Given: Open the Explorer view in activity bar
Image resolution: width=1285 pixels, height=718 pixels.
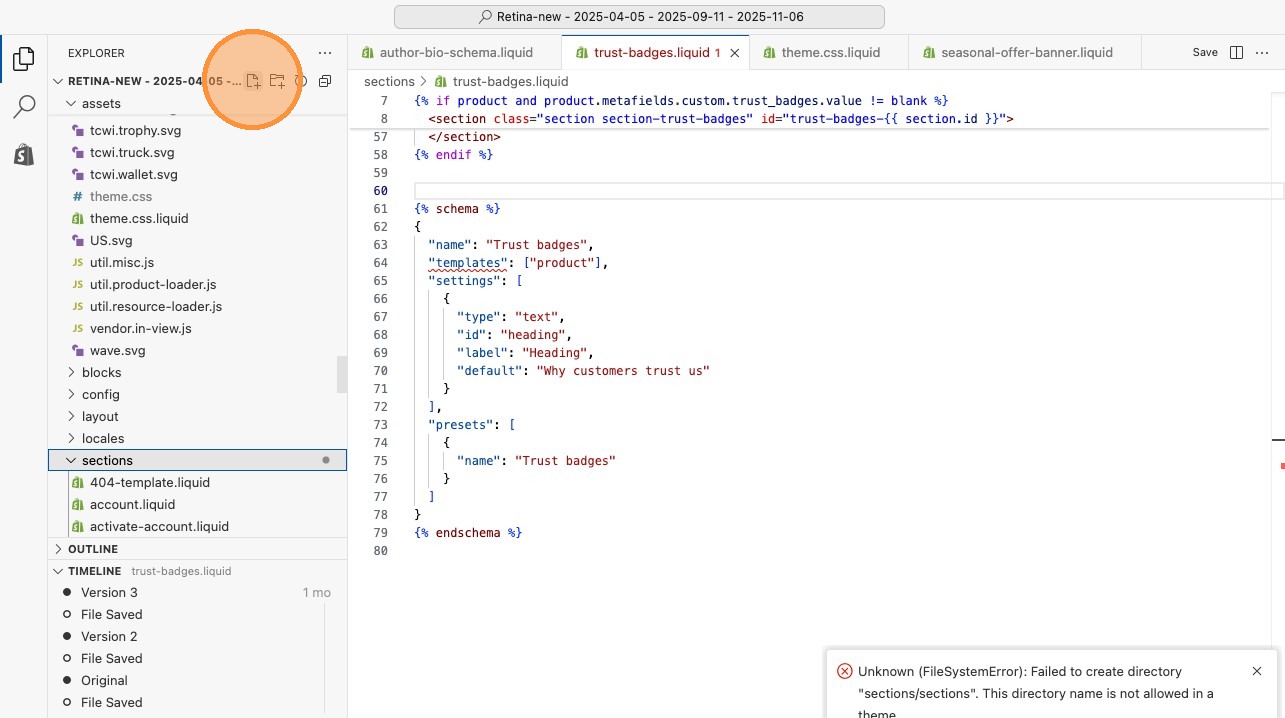Looking at the screenshot, I should [x=24, y=59].
